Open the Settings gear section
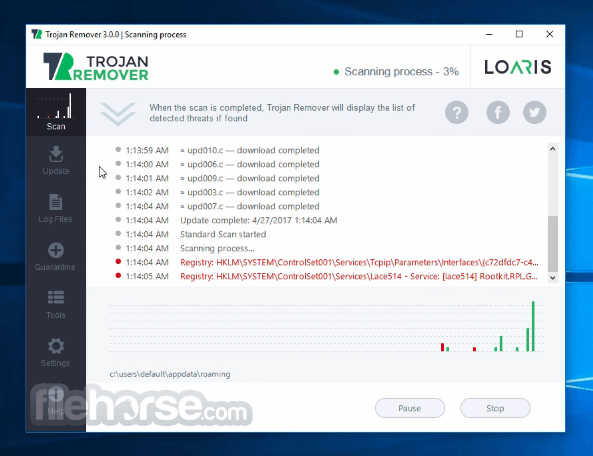Screen dimensions: 593x456 click(56, 352)
